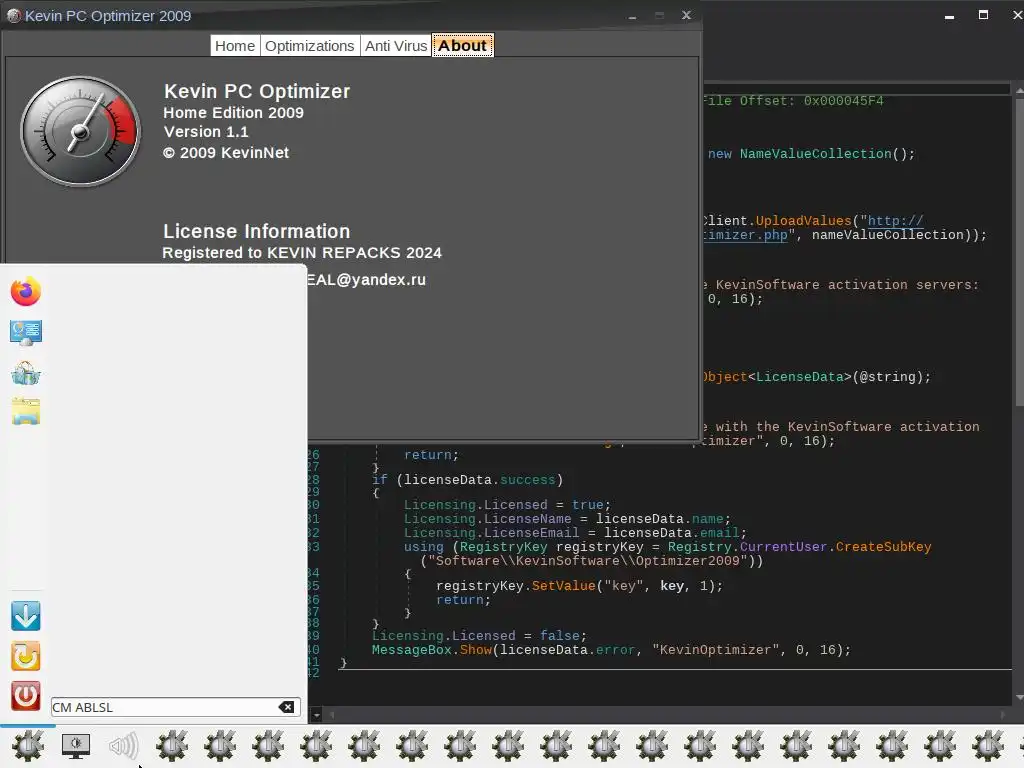
Task: Click the 'Object<LicenseData>(@string)' code text
Action: 816,377
